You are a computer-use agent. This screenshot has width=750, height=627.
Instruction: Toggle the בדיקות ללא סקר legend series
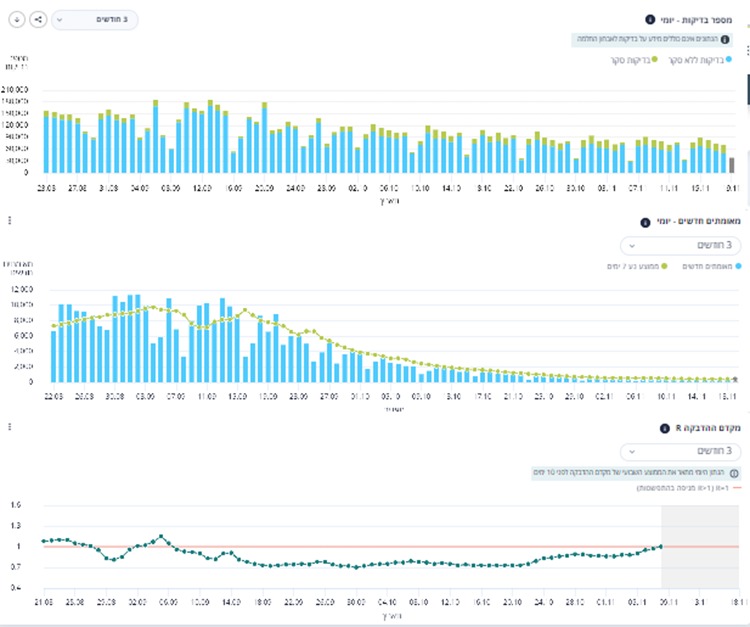point(699,60)
